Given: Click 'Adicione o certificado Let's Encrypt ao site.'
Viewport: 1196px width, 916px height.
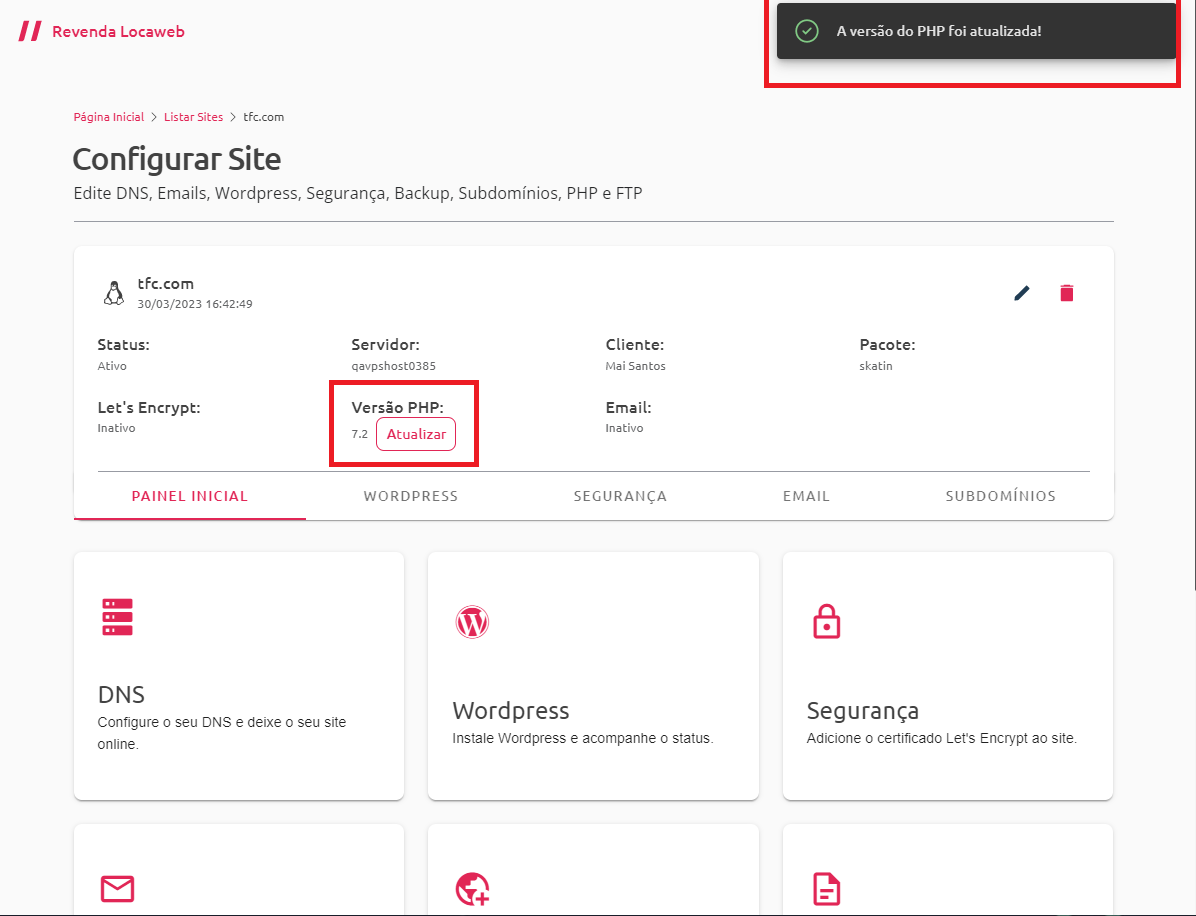Looking at the screenshot, I should (x=942, y=738).
